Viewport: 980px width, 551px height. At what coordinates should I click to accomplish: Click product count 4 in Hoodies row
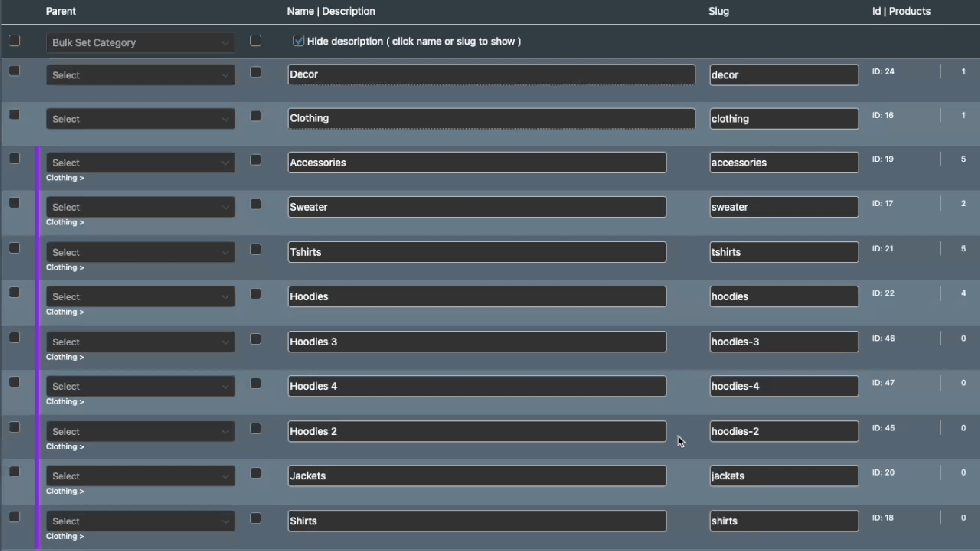[963, 293]
